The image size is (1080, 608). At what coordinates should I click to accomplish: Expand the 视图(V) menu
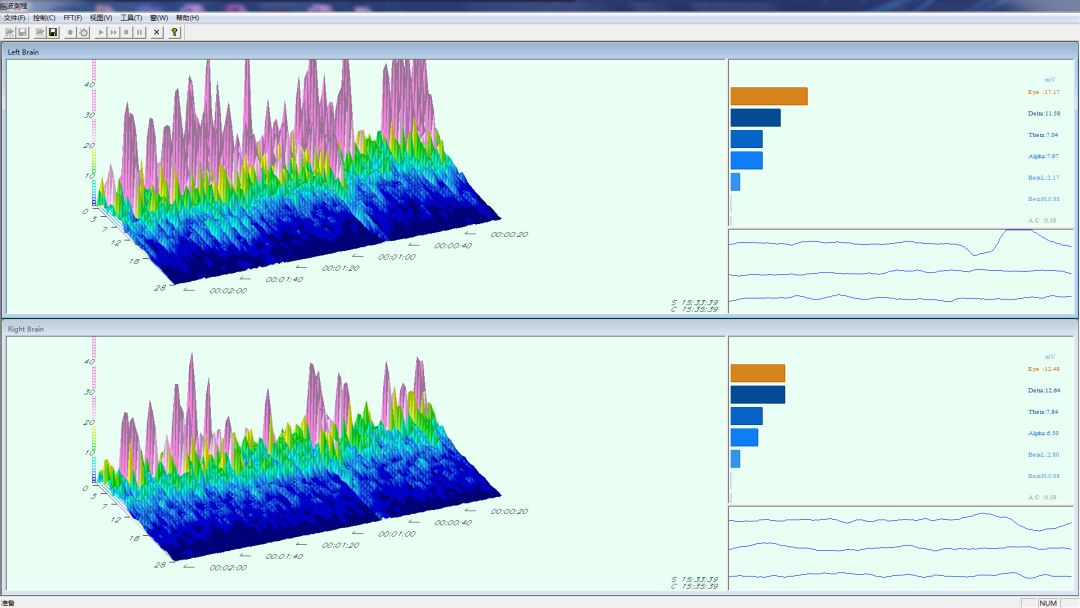click(101, 18)
